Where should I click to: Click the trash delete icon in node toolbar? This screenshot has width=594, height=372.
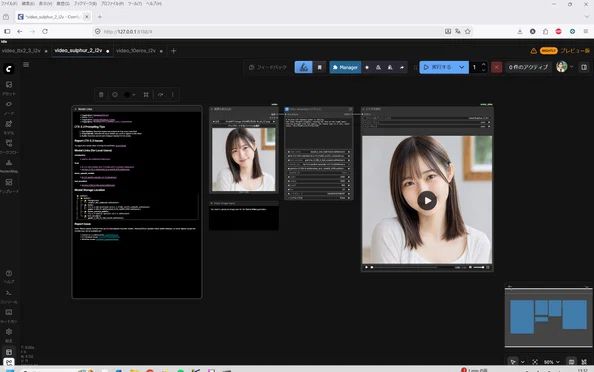[x=101, y=95]
